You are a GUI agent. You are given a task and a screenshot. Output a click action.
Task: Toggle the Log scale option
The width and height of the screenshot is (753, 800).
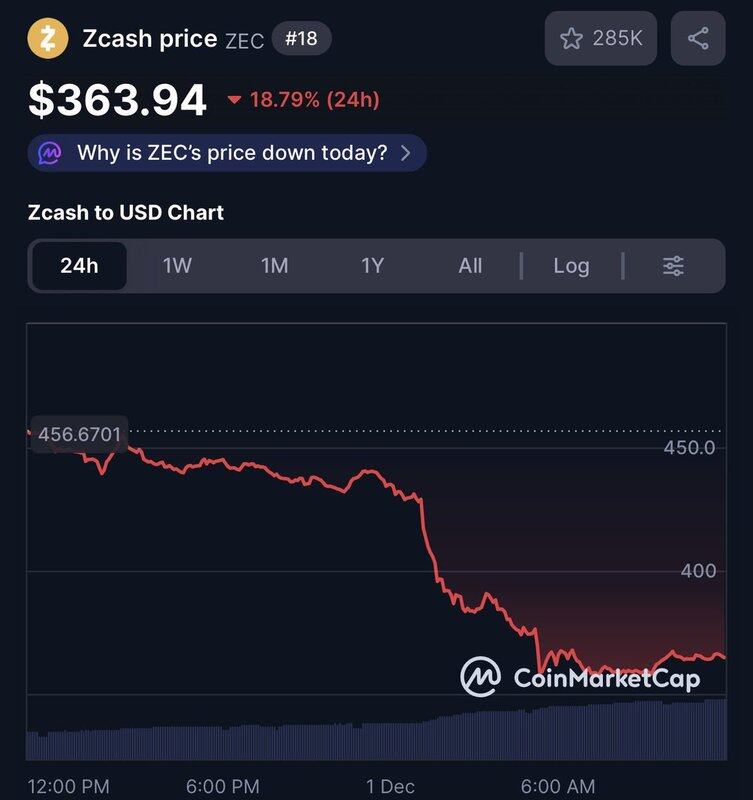(571, 266)
